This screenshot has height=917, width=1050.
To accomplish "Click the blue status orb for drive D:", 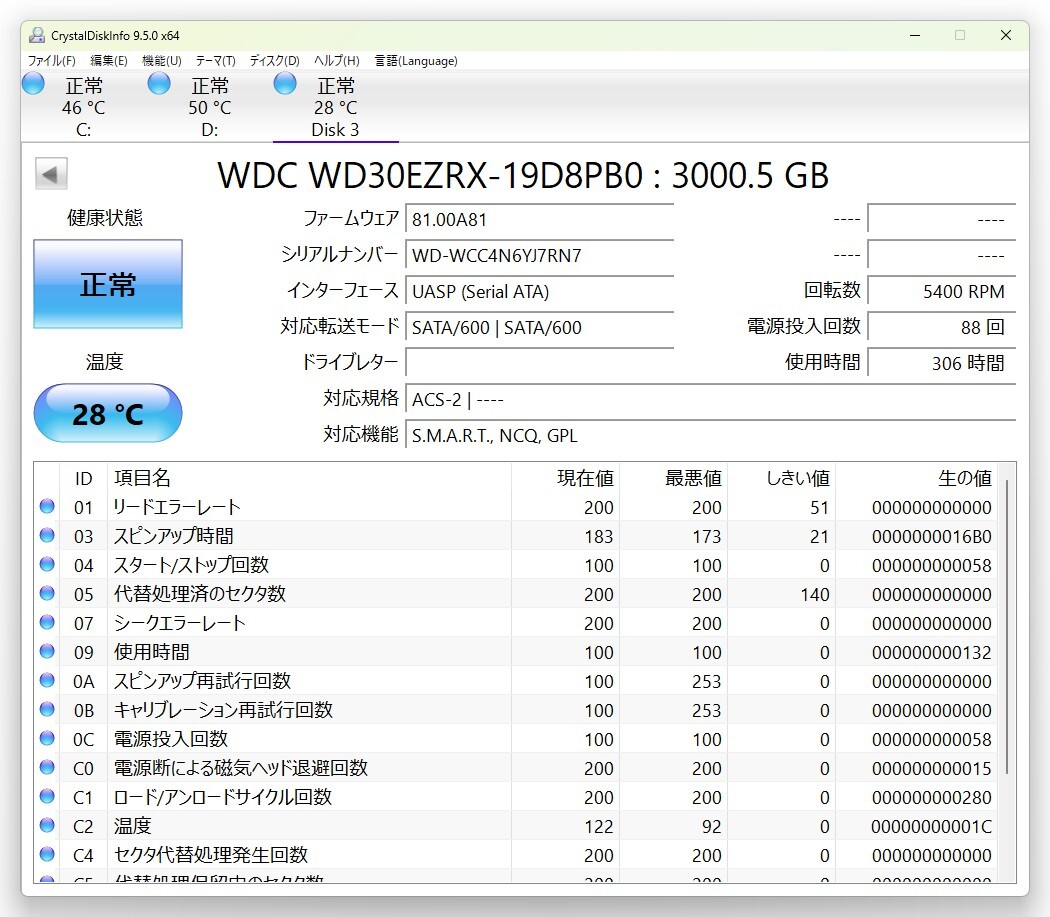I will coord(159,84).
